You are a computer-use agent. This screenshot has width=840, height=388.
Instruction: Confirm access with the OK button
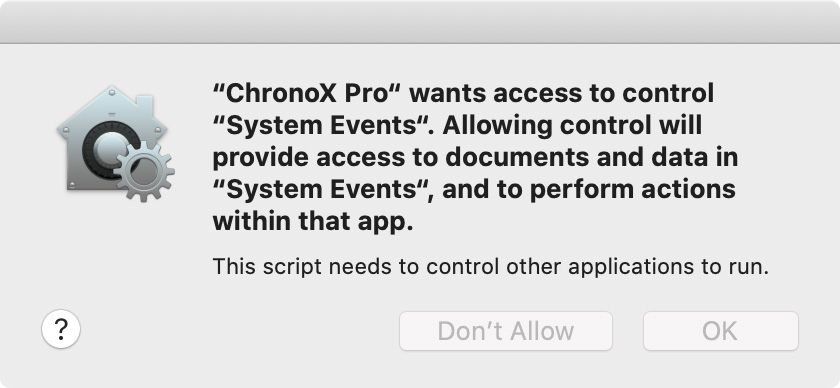[x=721, y=331]
